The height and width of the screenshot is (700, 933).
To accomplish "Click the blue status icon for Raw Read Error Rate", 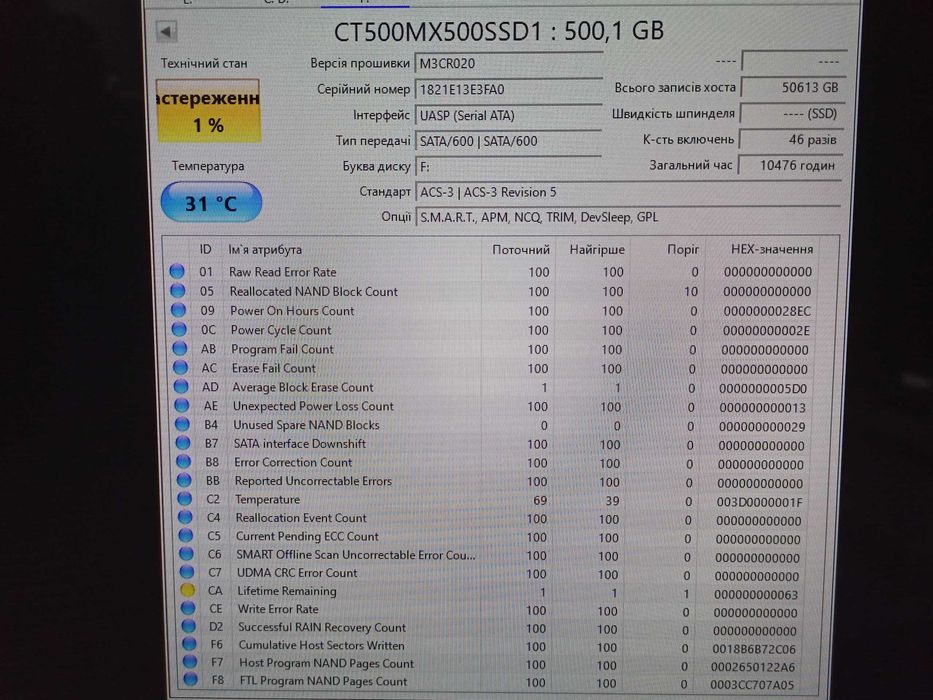I will [x=177, y=271].
